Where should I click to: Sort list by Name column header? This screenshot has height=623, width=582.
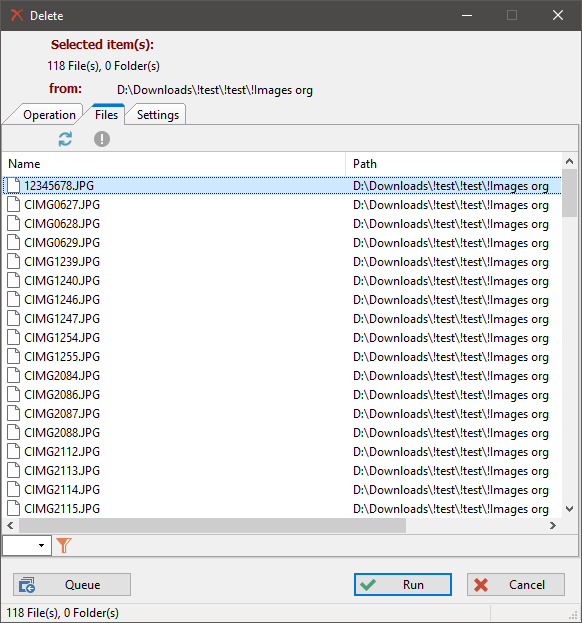click(174, 164)
